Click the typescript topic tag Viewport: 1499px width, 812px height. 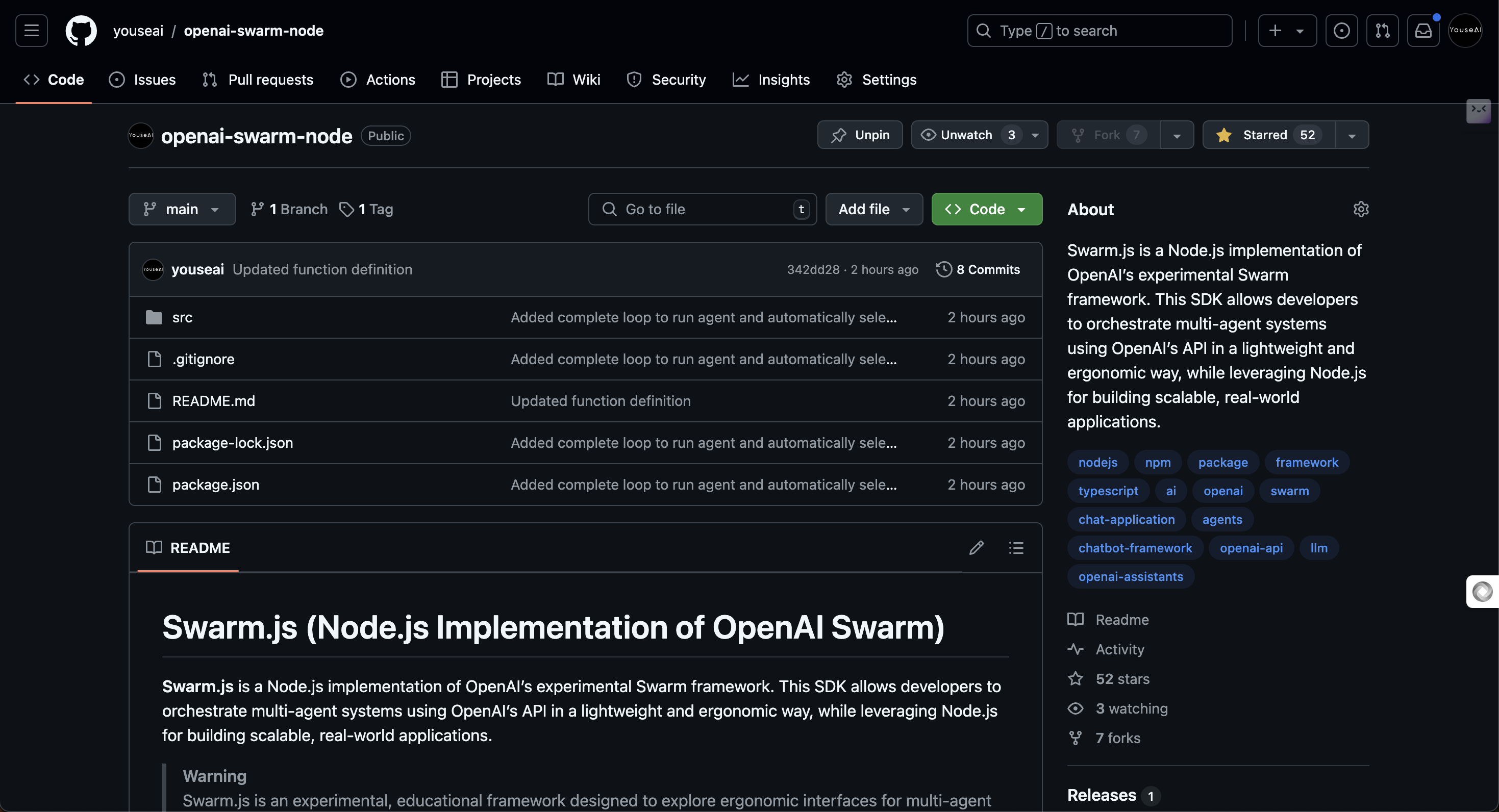pyautogui.click(x=1107, y=491)
